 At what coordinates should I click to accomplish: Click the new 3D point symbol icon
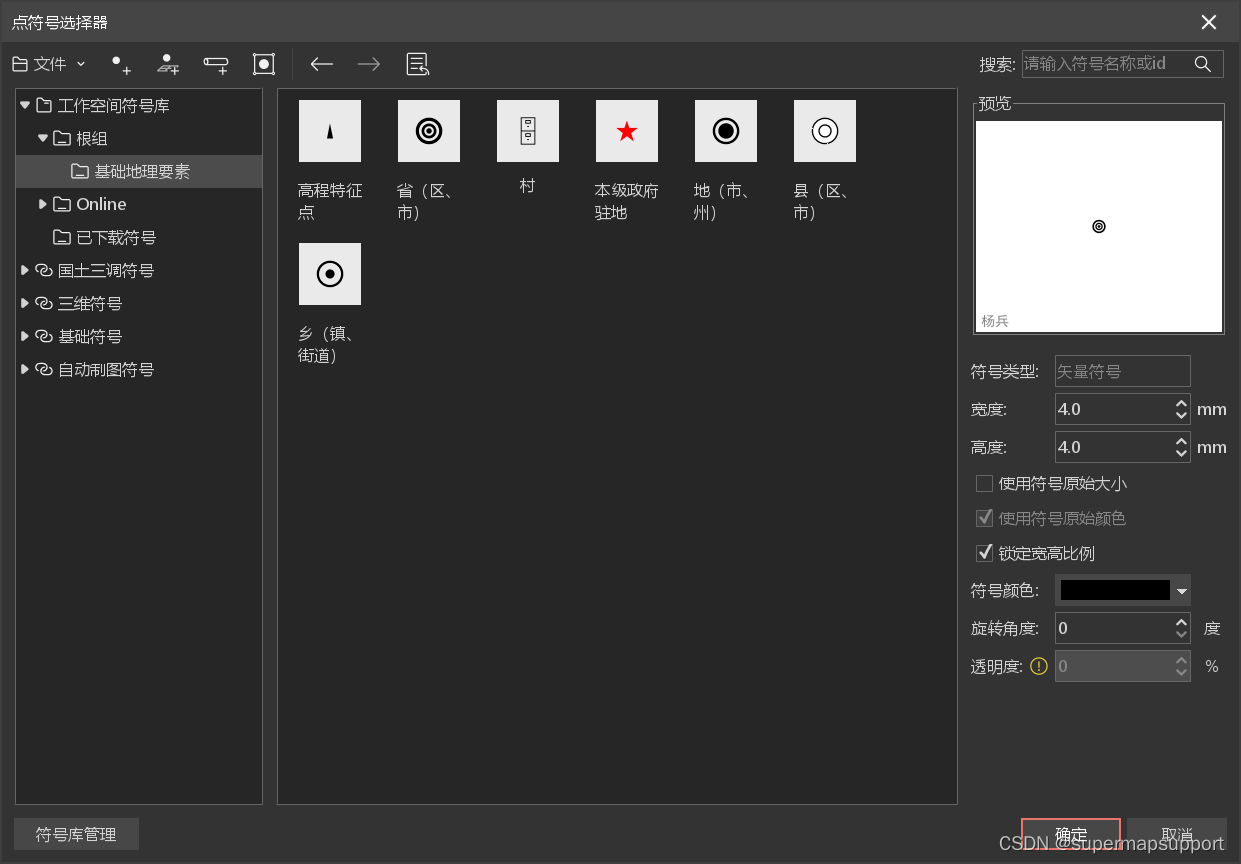(x=168, y=64)
